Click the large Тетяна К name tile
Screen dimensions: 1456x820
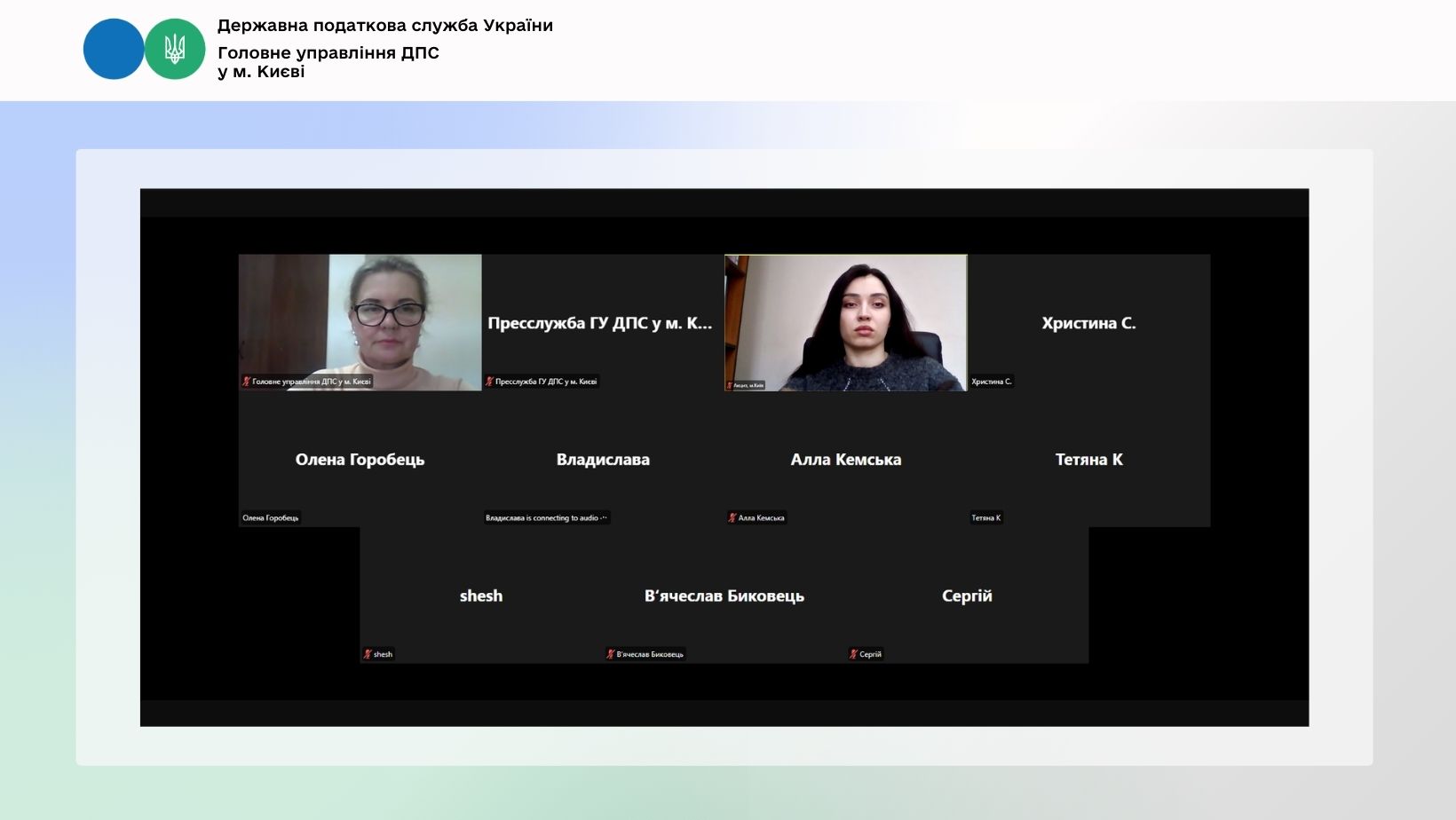tap(1088, 459)
